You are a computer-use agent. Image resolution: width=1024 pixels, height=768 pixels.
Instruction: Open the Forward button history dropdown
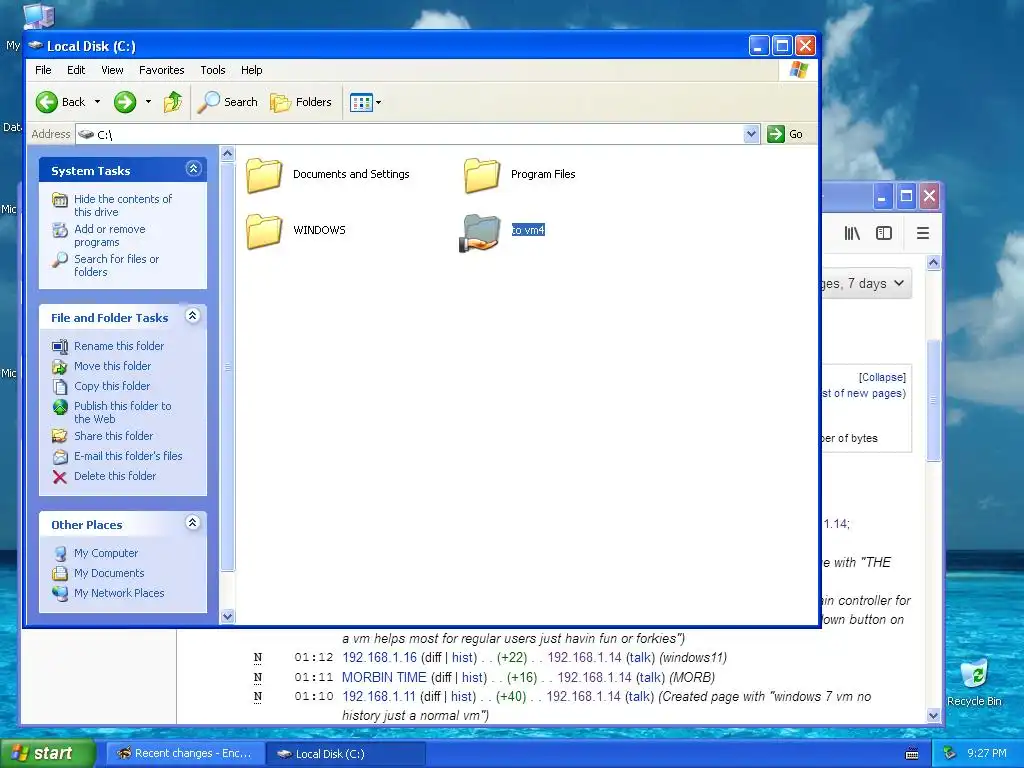coord(148,102)
